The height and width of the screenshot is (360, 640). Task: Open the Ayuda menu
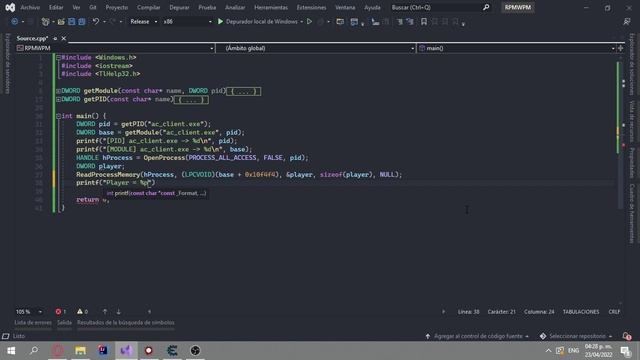(372, 7)
